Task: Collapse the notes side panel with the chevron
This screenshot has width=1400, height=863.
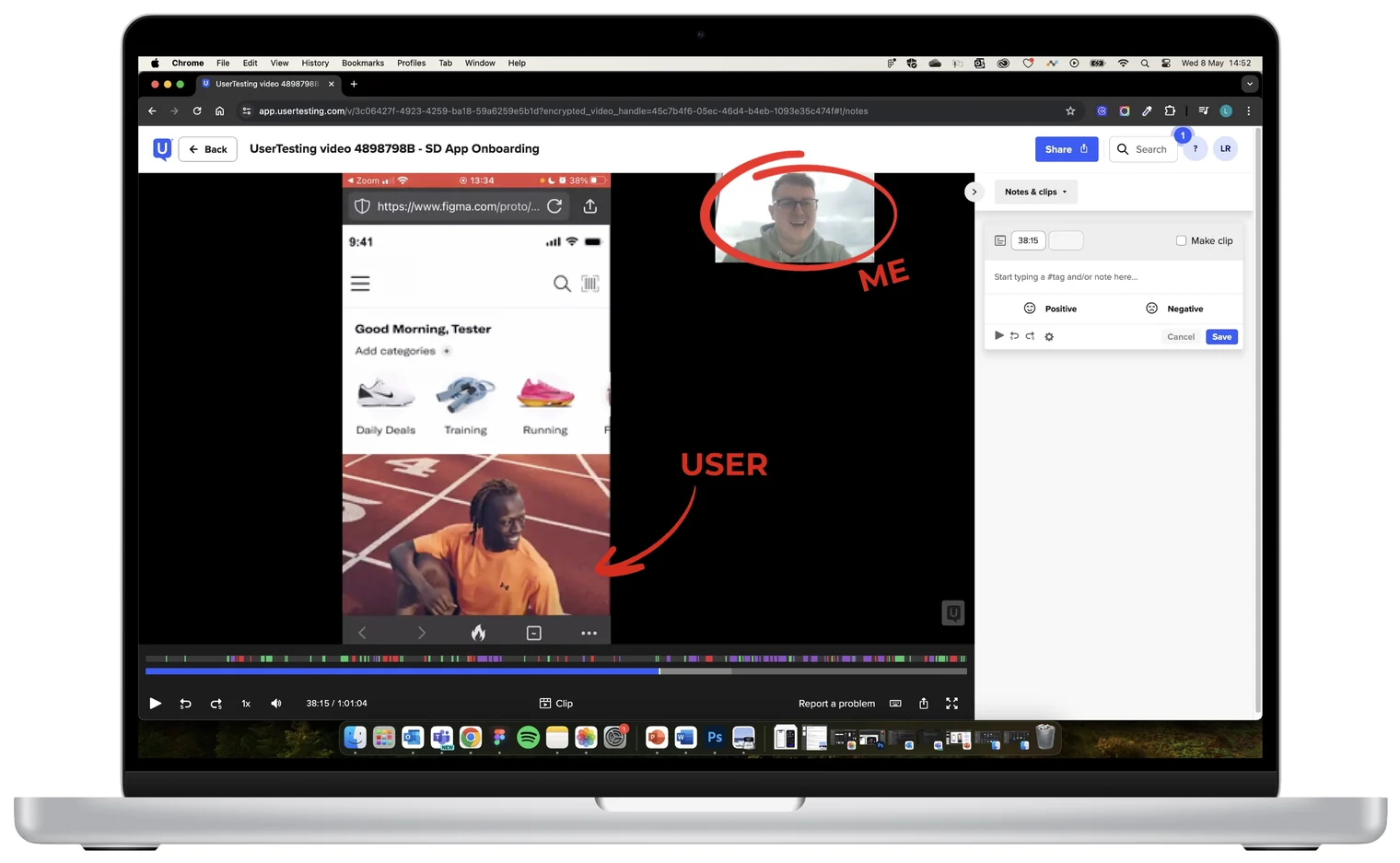Action: click(x=974, y=192)
